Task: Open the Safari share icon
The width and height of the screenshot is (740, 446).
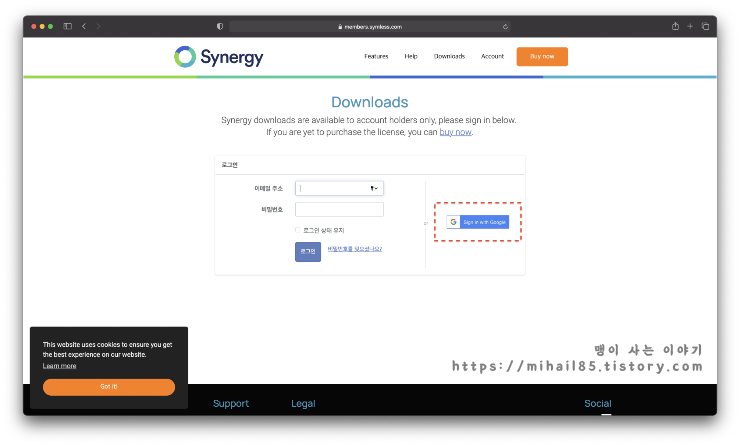Action: [675, 26]
